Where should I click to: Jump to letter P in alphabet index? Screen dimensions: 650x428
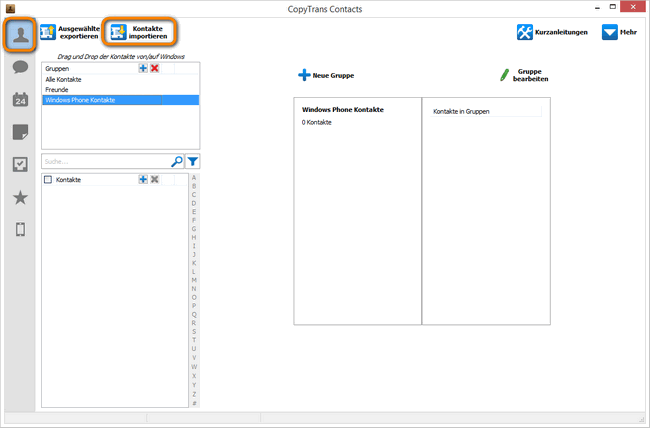194,306
